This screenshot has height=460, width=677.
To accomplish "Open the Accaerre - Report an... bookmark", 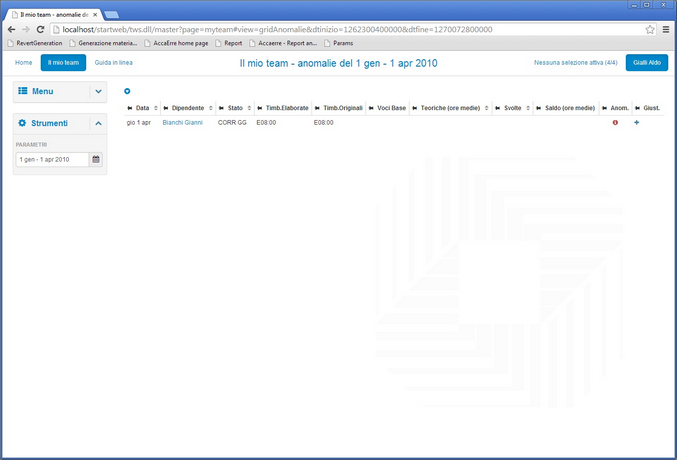I will point(283,43).
